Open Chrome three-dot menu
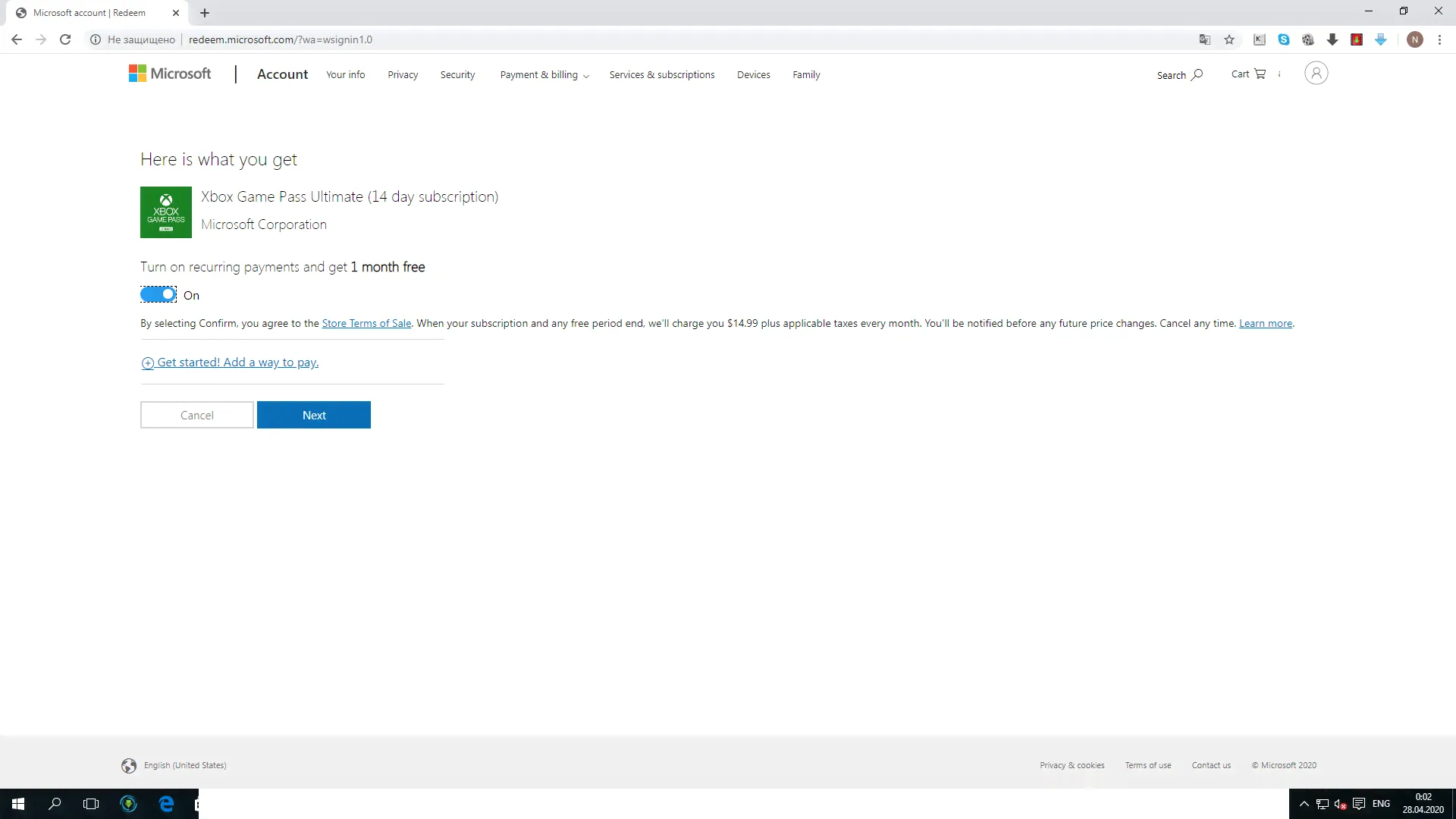Viewport: 1456px width, 819px height. click(x=1439, y=39)
